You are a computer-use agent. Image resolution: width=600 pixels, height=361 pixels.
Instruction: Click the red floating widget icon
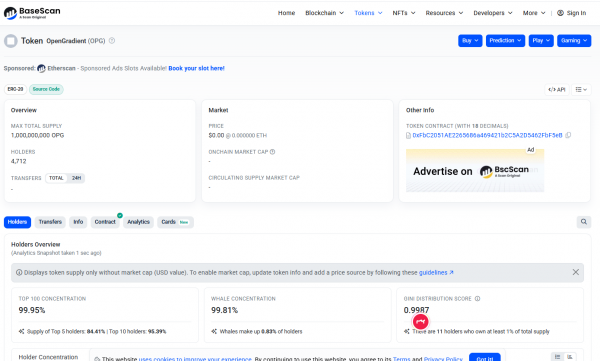pos(421,322)
